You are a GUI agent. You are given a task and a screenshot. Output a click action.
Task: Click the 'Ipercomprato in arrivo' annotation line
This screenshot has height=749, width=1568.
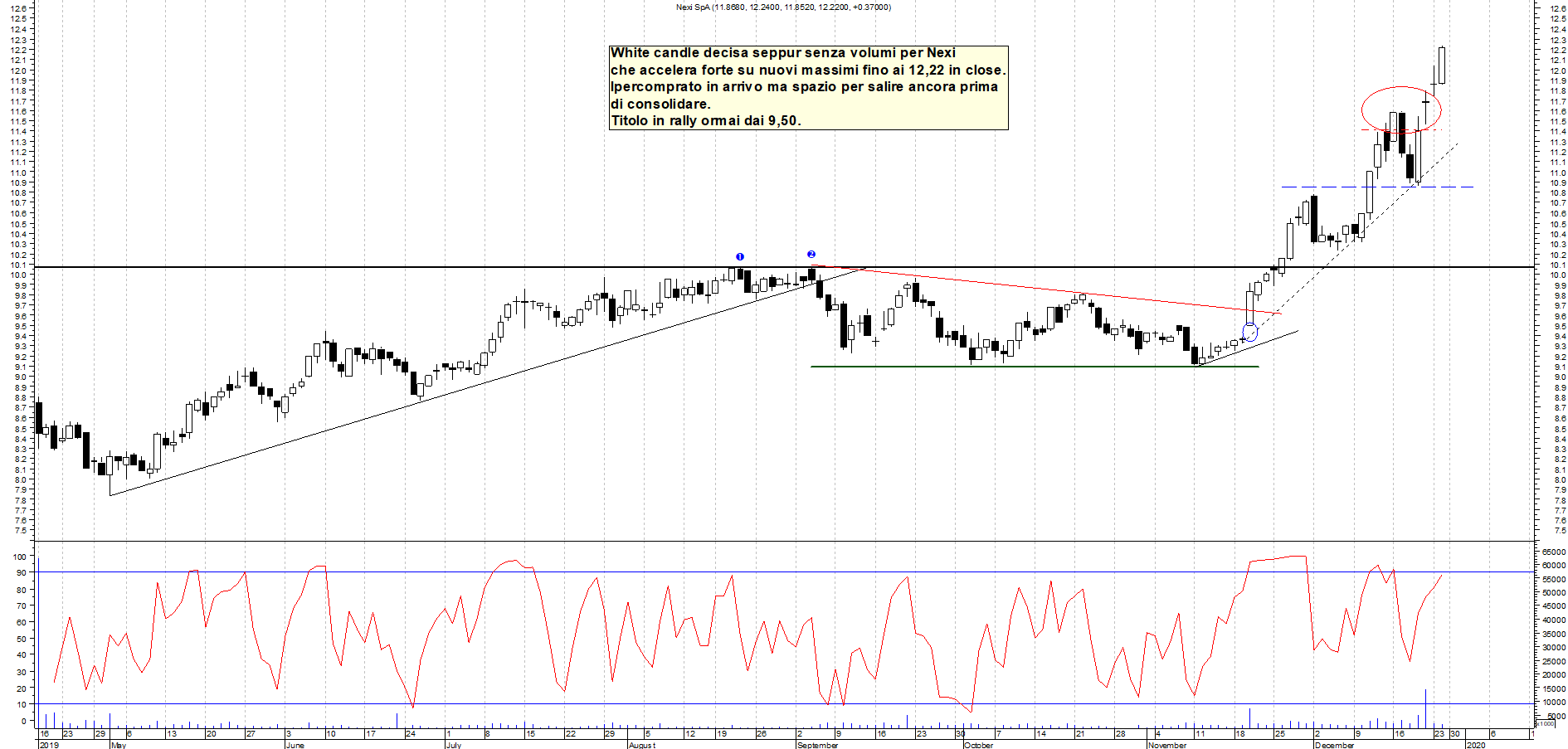(804, 87)
